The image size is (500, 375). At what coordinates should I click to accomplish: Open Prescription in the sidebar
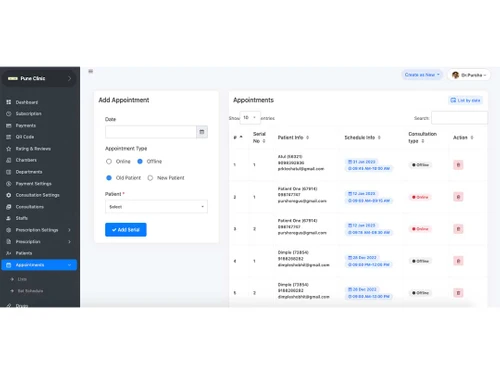pyautogui.click(x=28, y=242)
